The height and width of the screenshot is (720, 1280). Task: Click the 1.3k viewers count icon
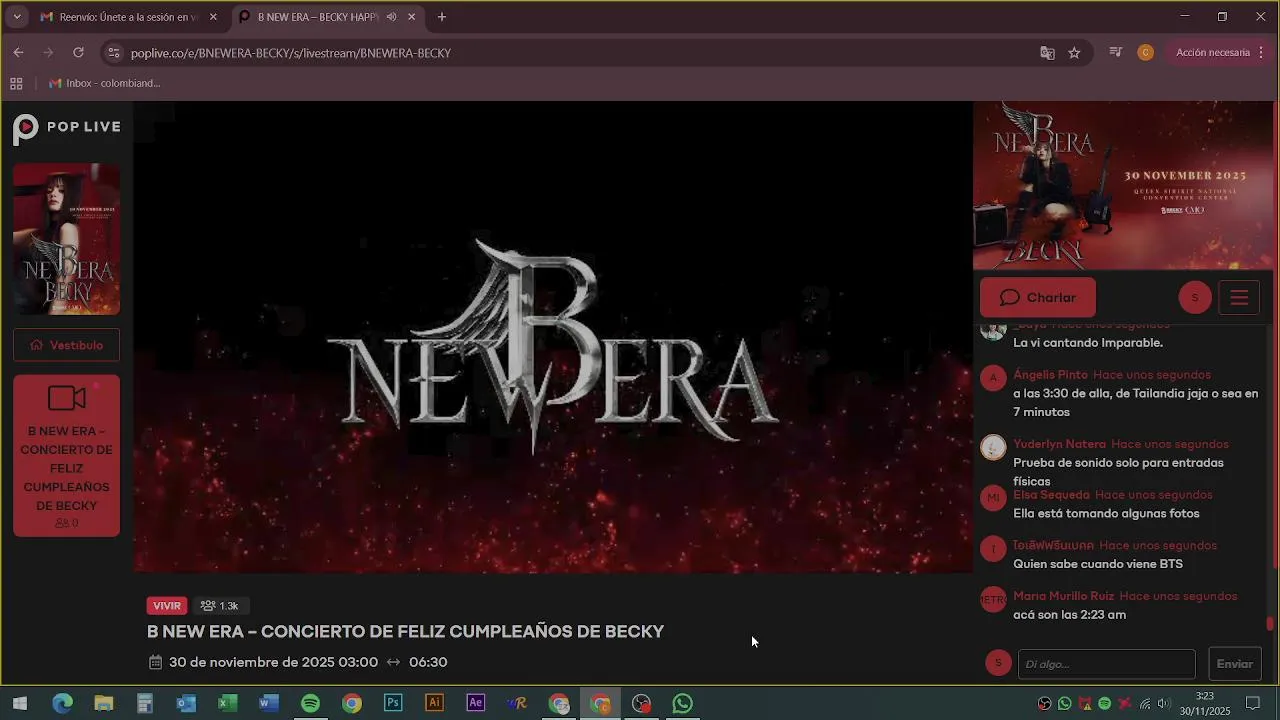click(208, 606)
